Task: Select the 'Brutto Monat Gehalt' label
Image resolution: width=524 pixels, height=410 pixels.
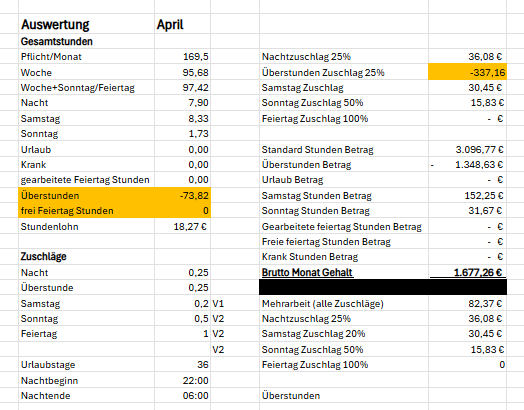Action: [307, 272]
